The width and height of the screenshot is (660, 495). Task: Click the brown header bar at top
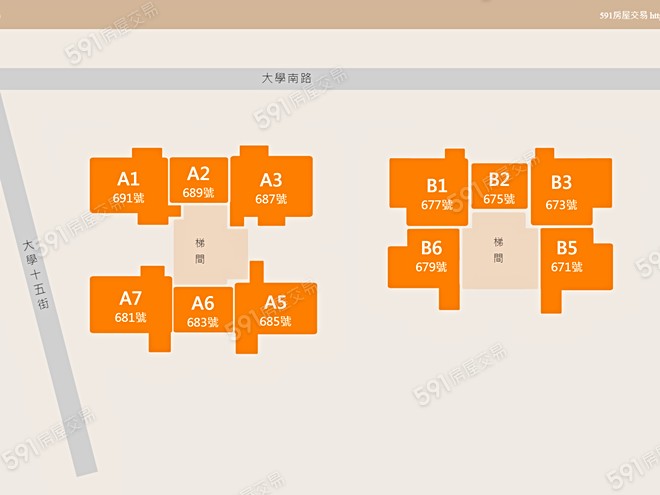point(300,14)
